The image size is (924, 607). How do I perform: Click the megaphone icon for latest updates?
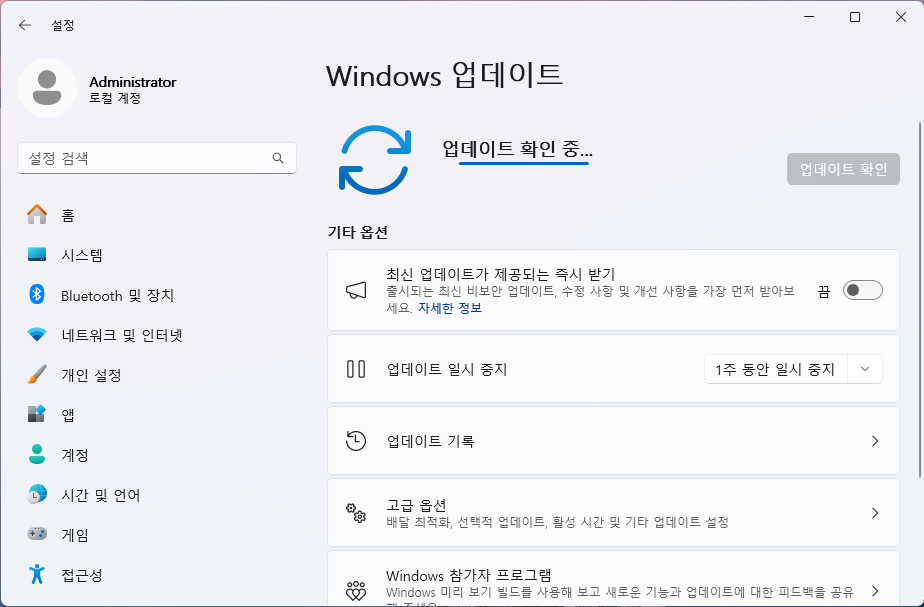(x=356, y=291)
